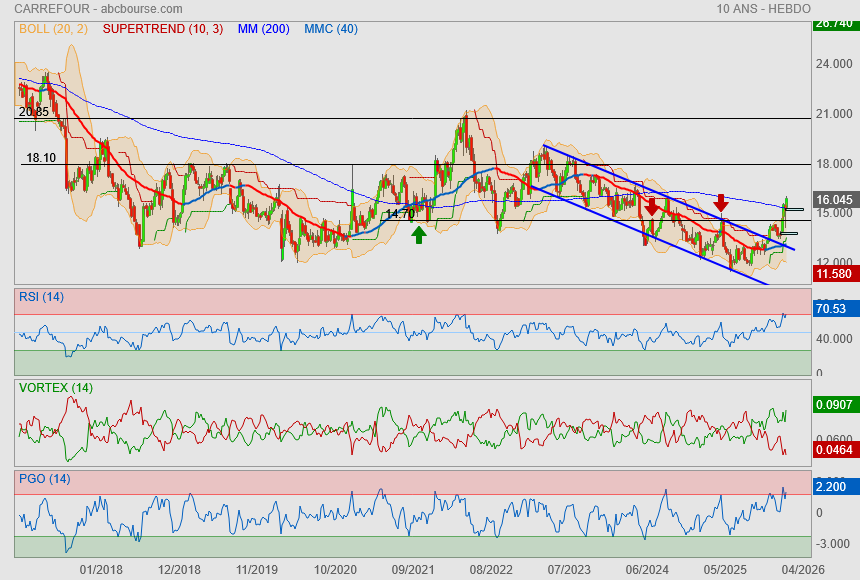The width and height of the screenshot is (860, 580).
Task: Click the red down arrow above 06/2024
Action: [x=652, y=206]
